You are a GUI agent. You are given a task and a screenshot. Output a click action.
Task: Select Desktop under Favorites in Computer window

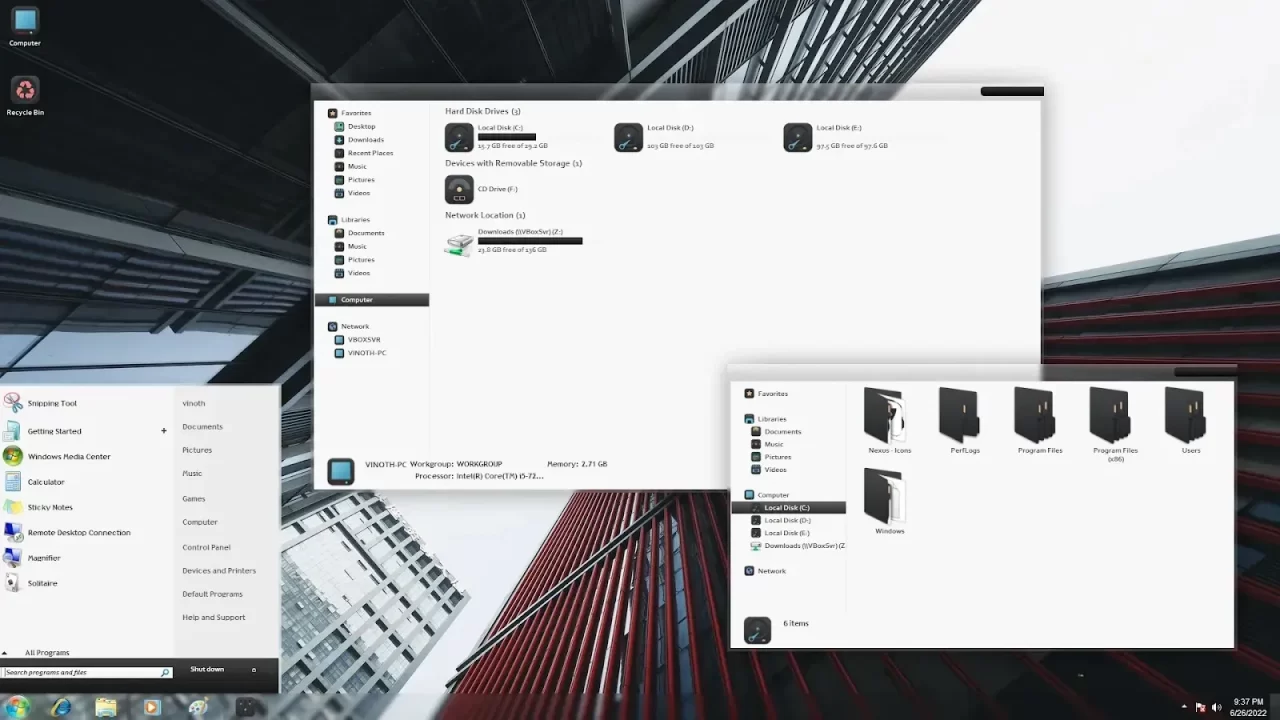355,126
